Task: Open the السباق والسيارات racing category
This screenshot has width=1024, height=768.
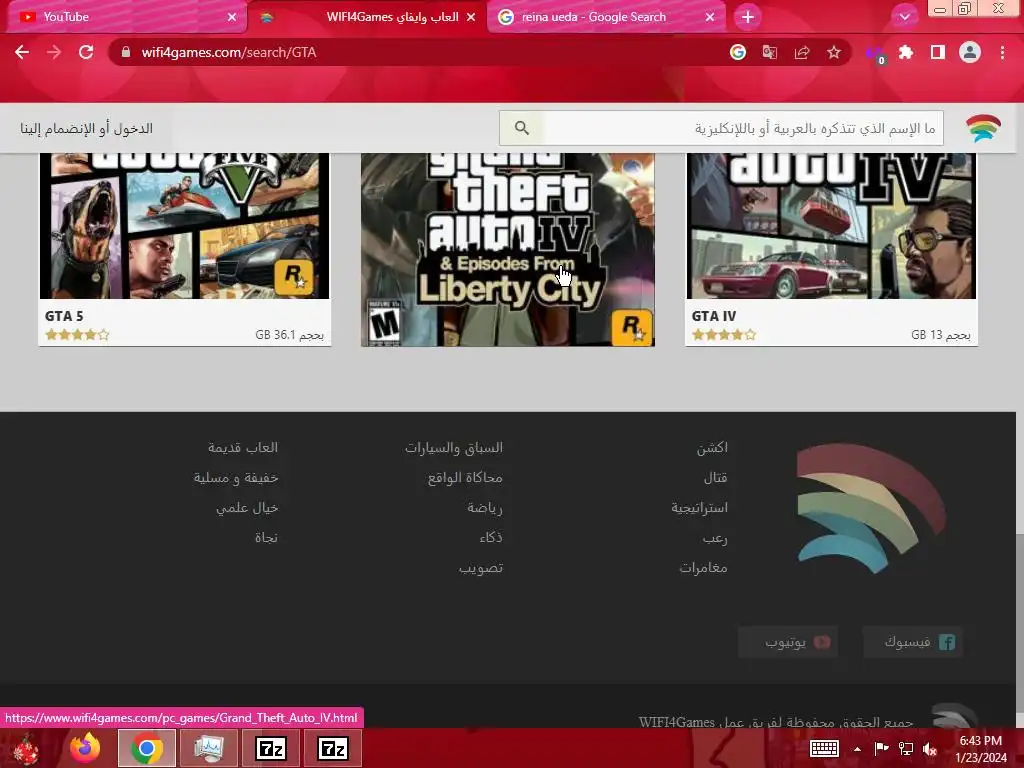Action: click(x=454, y=447)
